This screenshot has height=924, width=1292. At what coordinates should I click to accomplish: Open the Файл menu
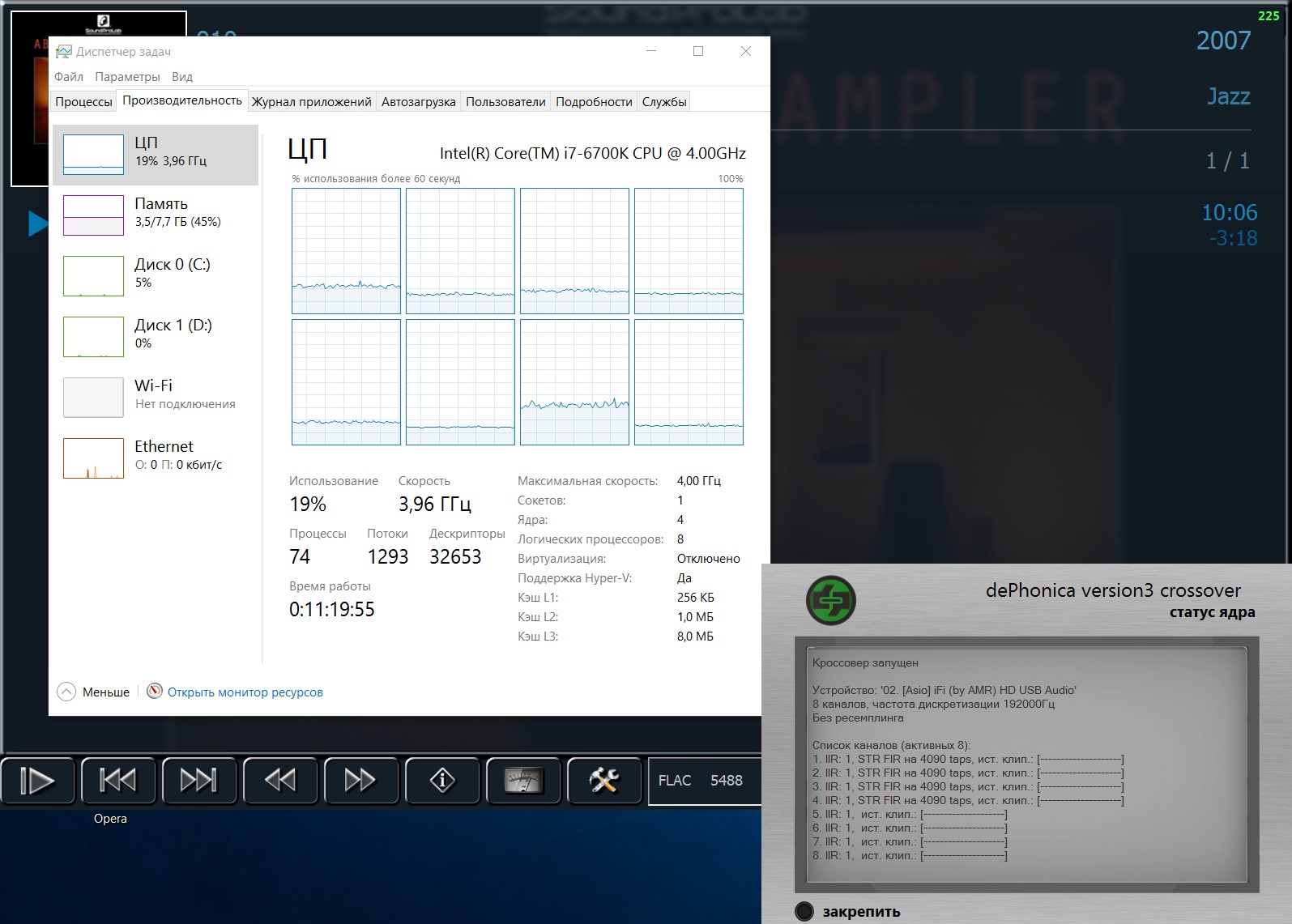coord(69,77)
